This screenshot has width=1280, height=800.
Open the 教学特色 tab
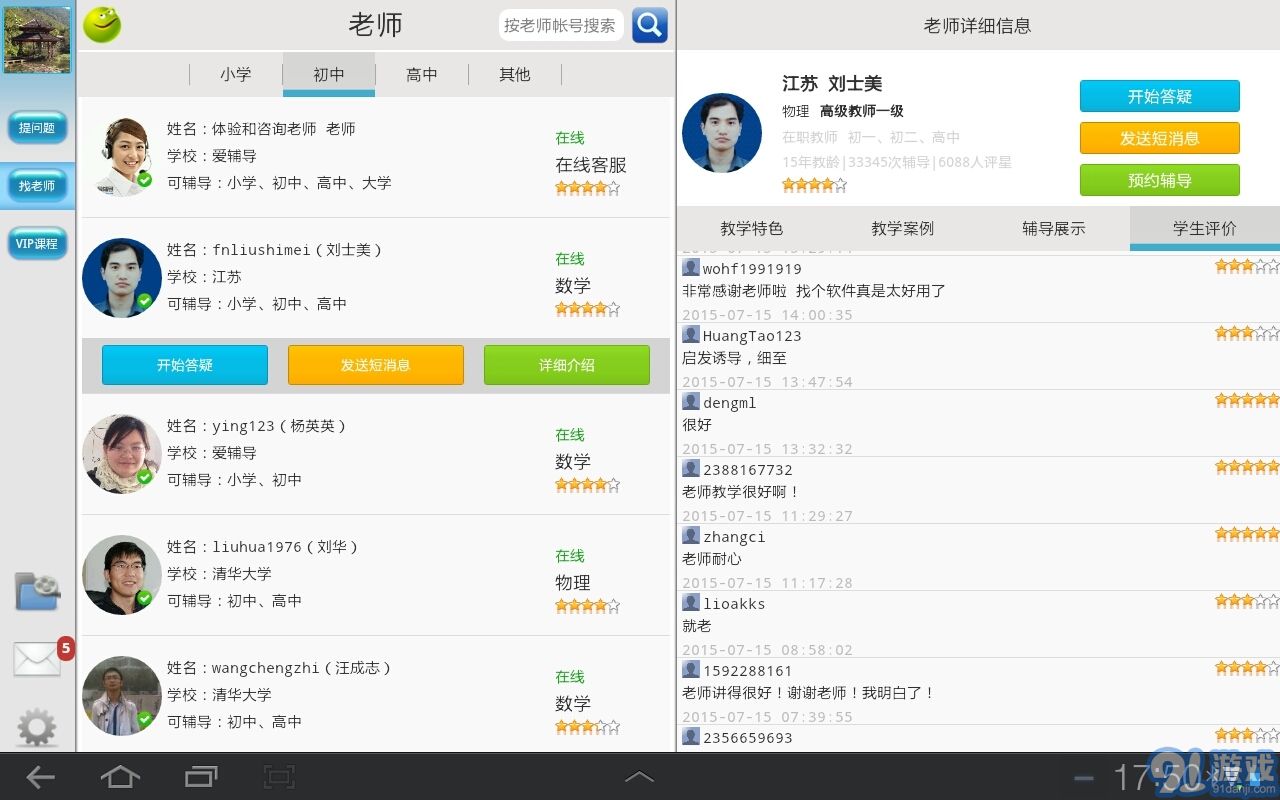(x=752, y=228)
